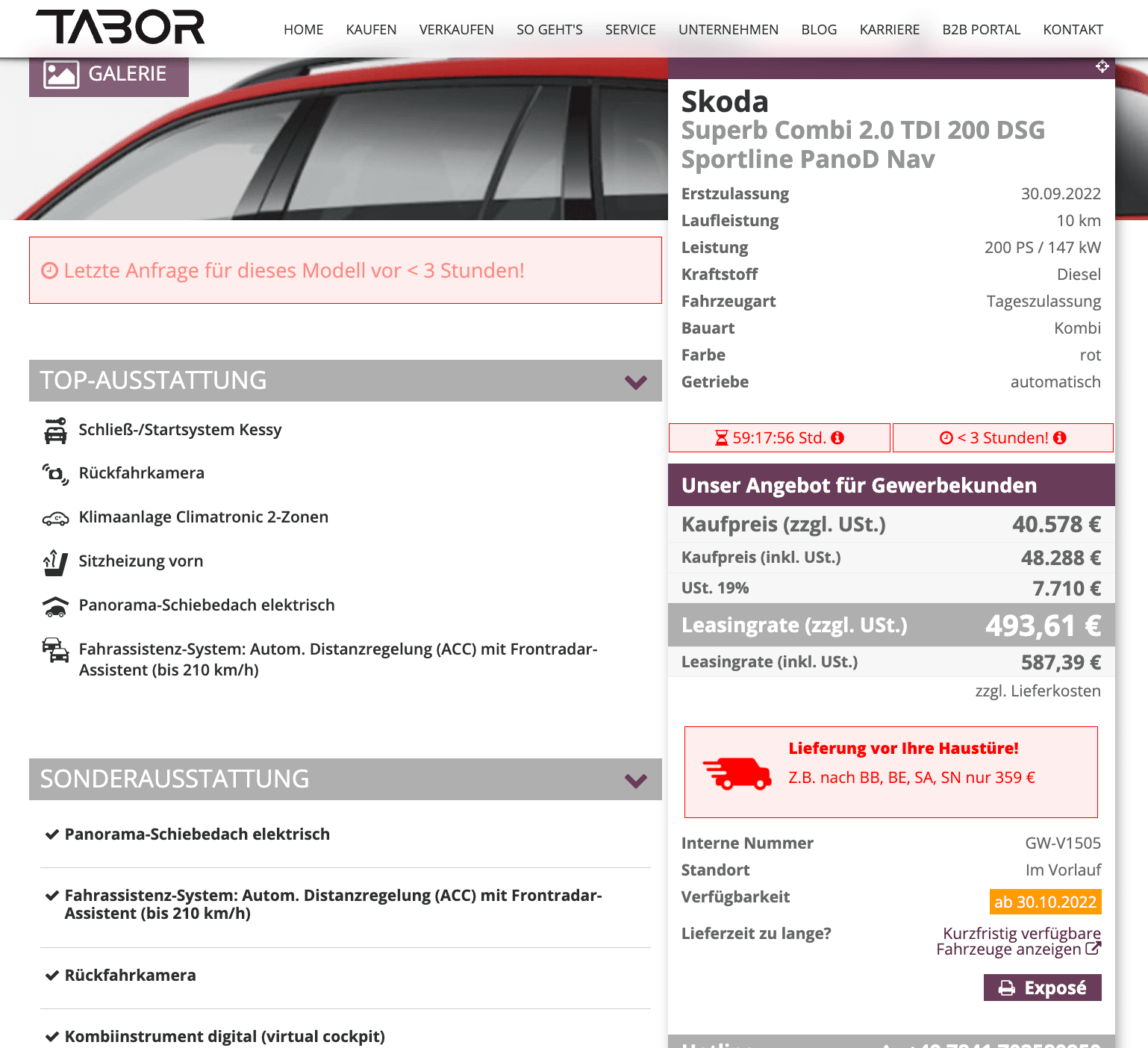Click the SONDERAUSSTATTUNG header bar
The width and height of the screenshot is (1148, 1048).
[x=346, y=779]
